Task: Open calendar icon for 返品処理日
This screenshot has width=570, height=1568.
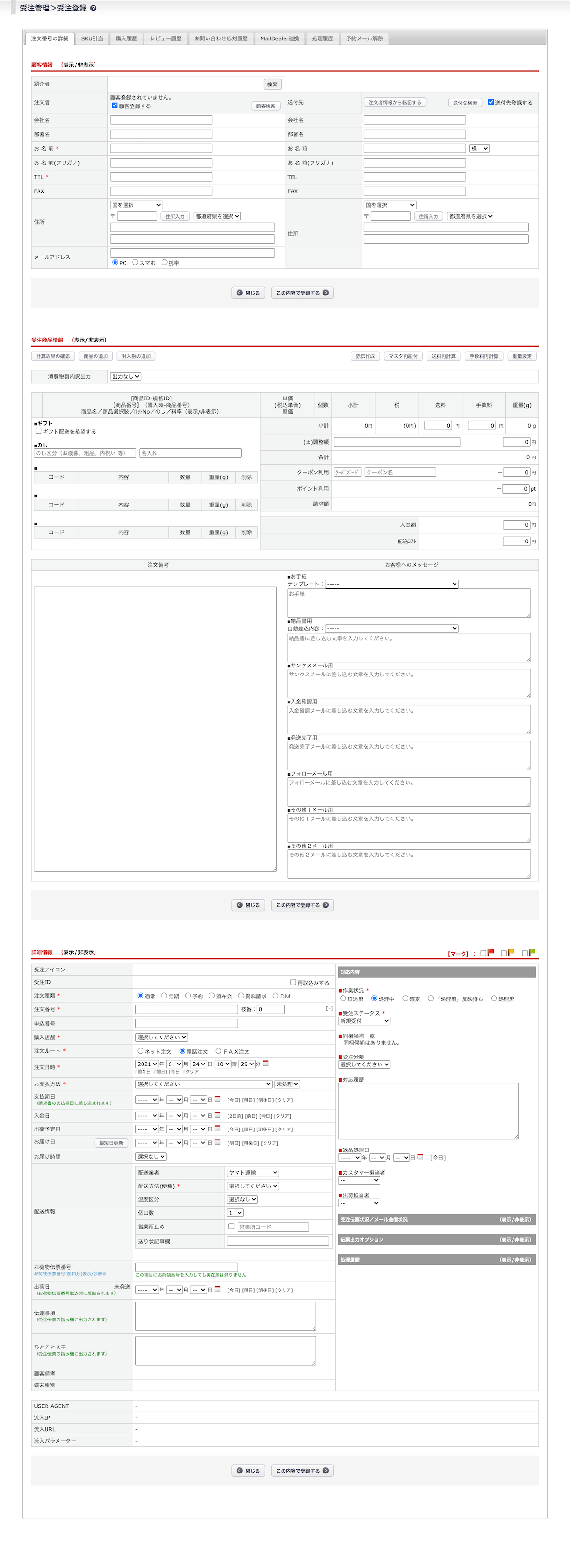Action: point(420,1157)
